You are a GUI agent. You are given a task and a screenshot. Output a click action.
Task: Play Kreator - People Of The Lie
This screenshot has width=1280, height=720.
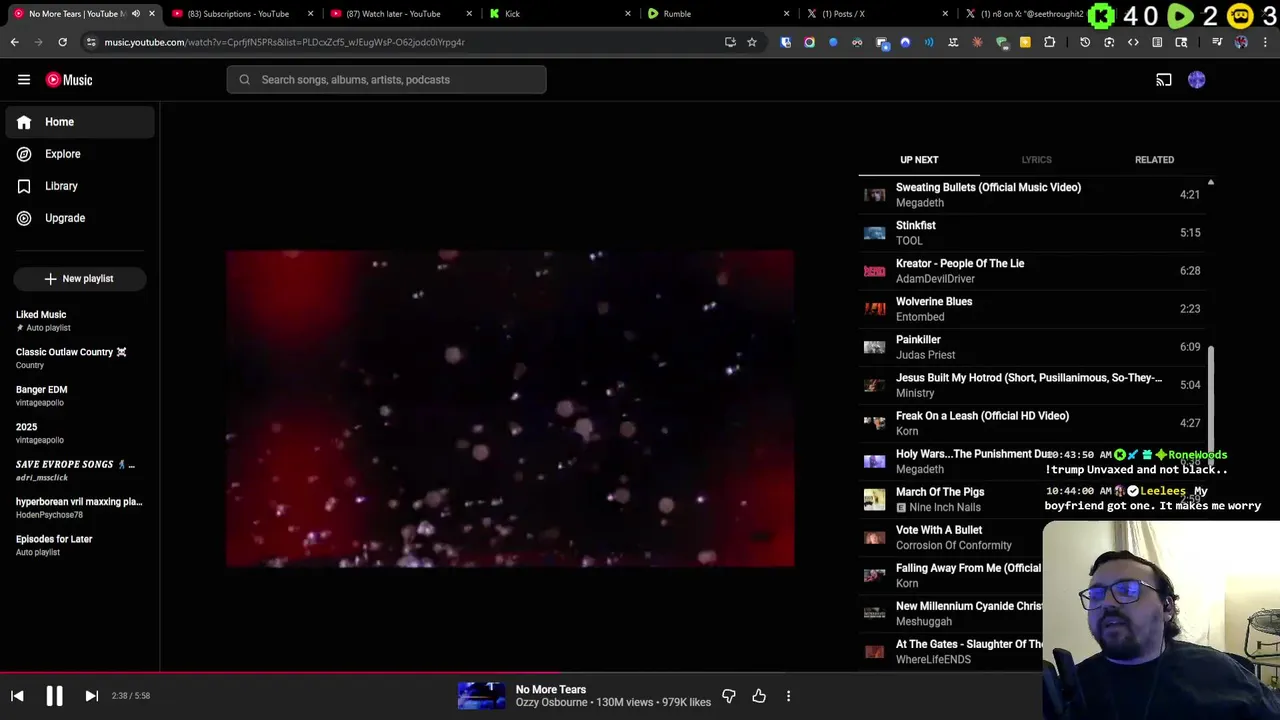pos(1032,271)
